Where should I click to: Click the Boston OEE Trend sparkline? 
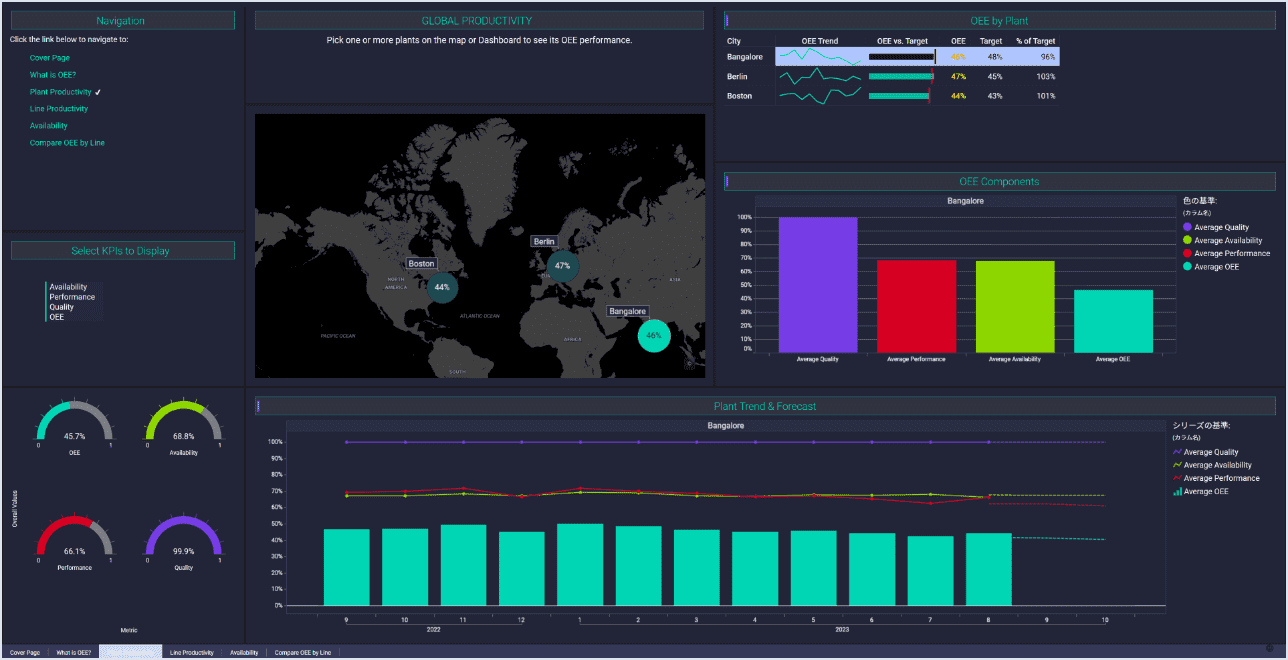[820, 96]
